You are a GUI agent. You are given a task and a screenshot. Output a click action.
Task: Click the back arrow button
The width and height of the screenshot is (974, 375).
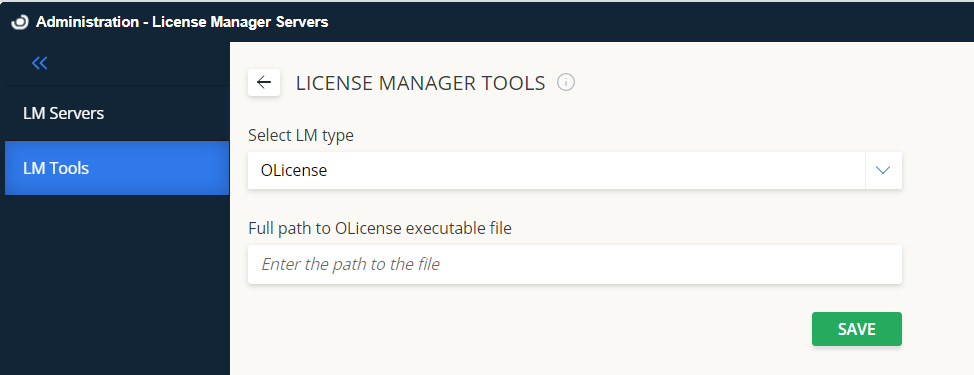pyautogui.click(x=264, y=83)
